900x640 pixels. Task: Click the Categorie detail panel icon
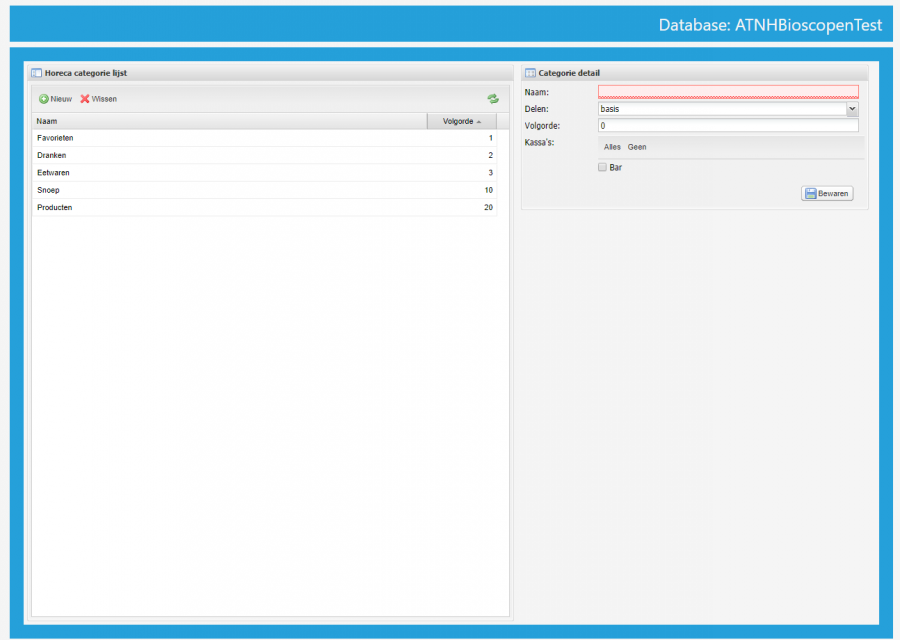click(530, 73)
